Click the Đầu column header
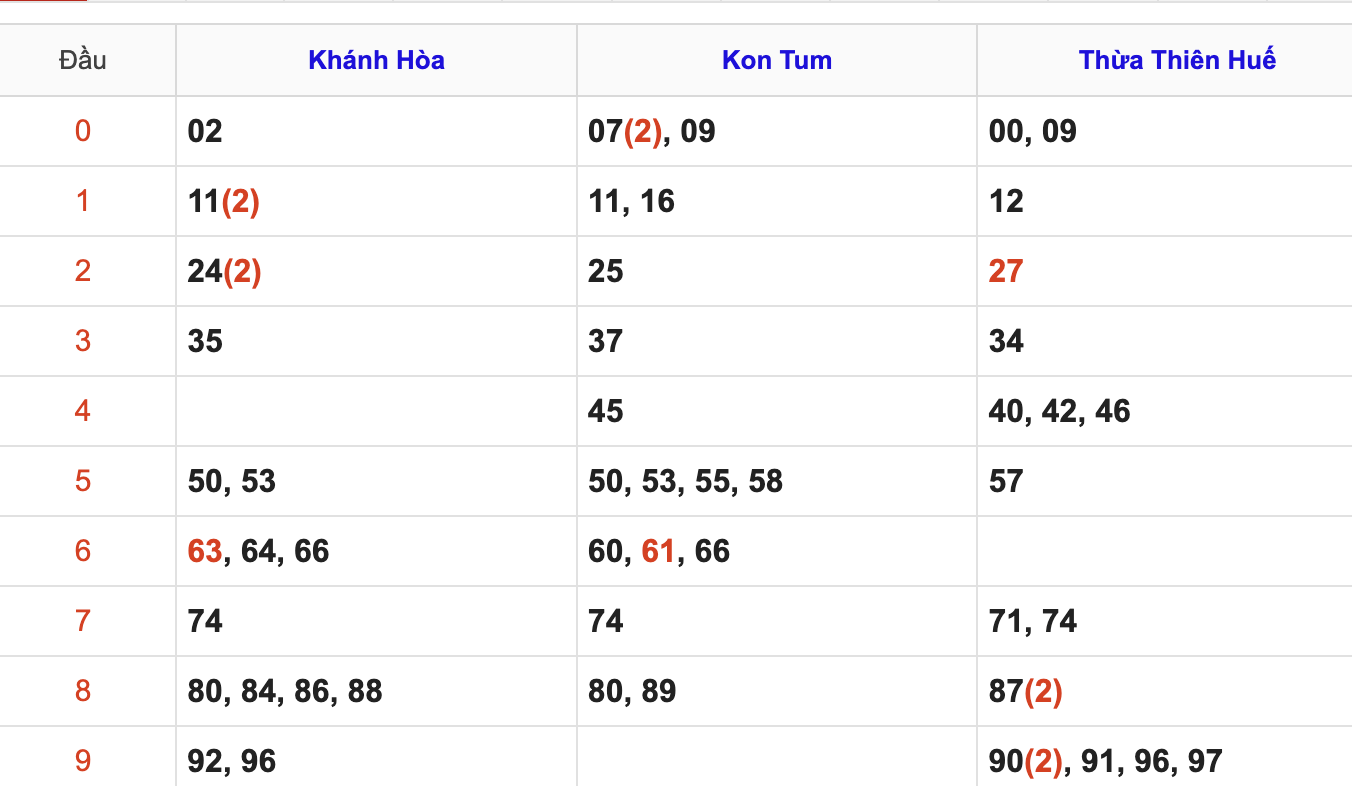Image resolution: width=1352 pixels, height=786 pixels. click(x=83, y=60)
